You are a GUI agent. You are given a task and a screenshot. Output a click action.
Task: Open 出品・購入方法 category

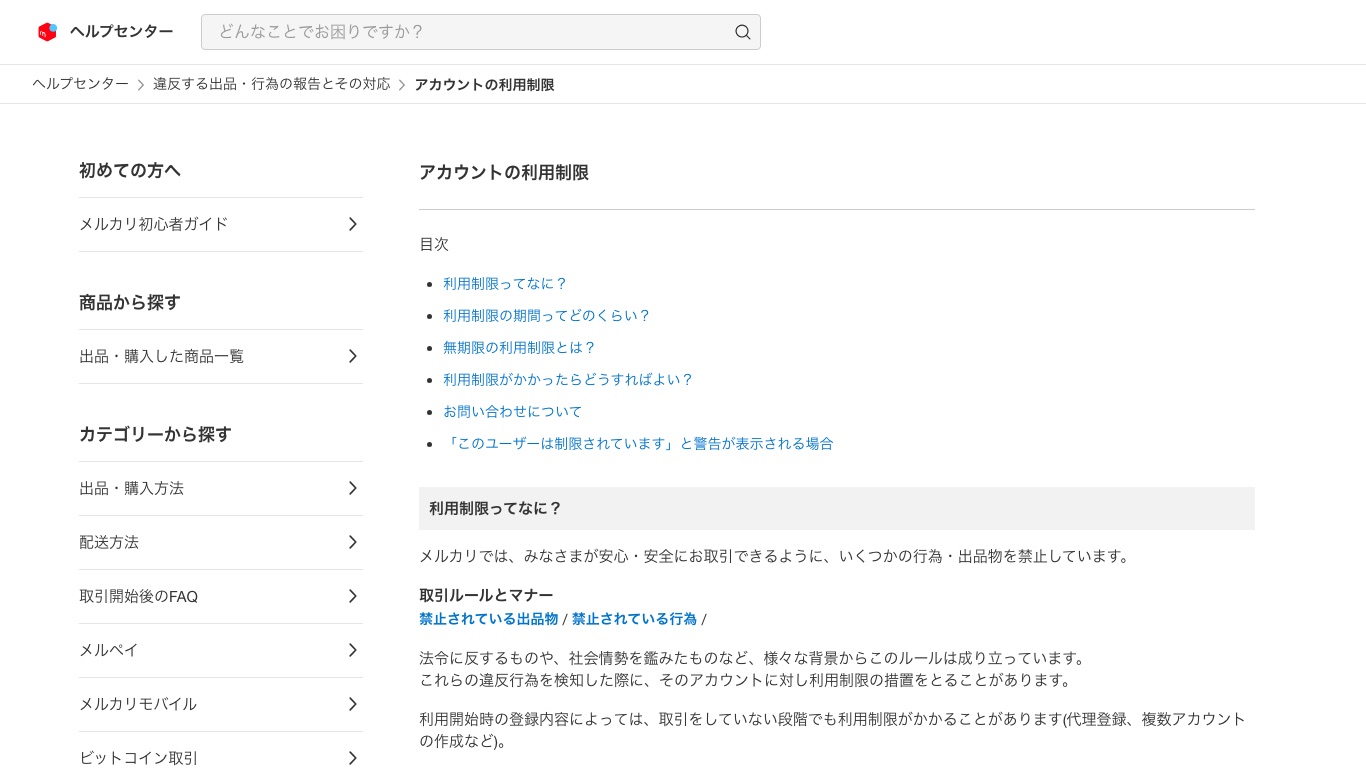tap(221, 488)
